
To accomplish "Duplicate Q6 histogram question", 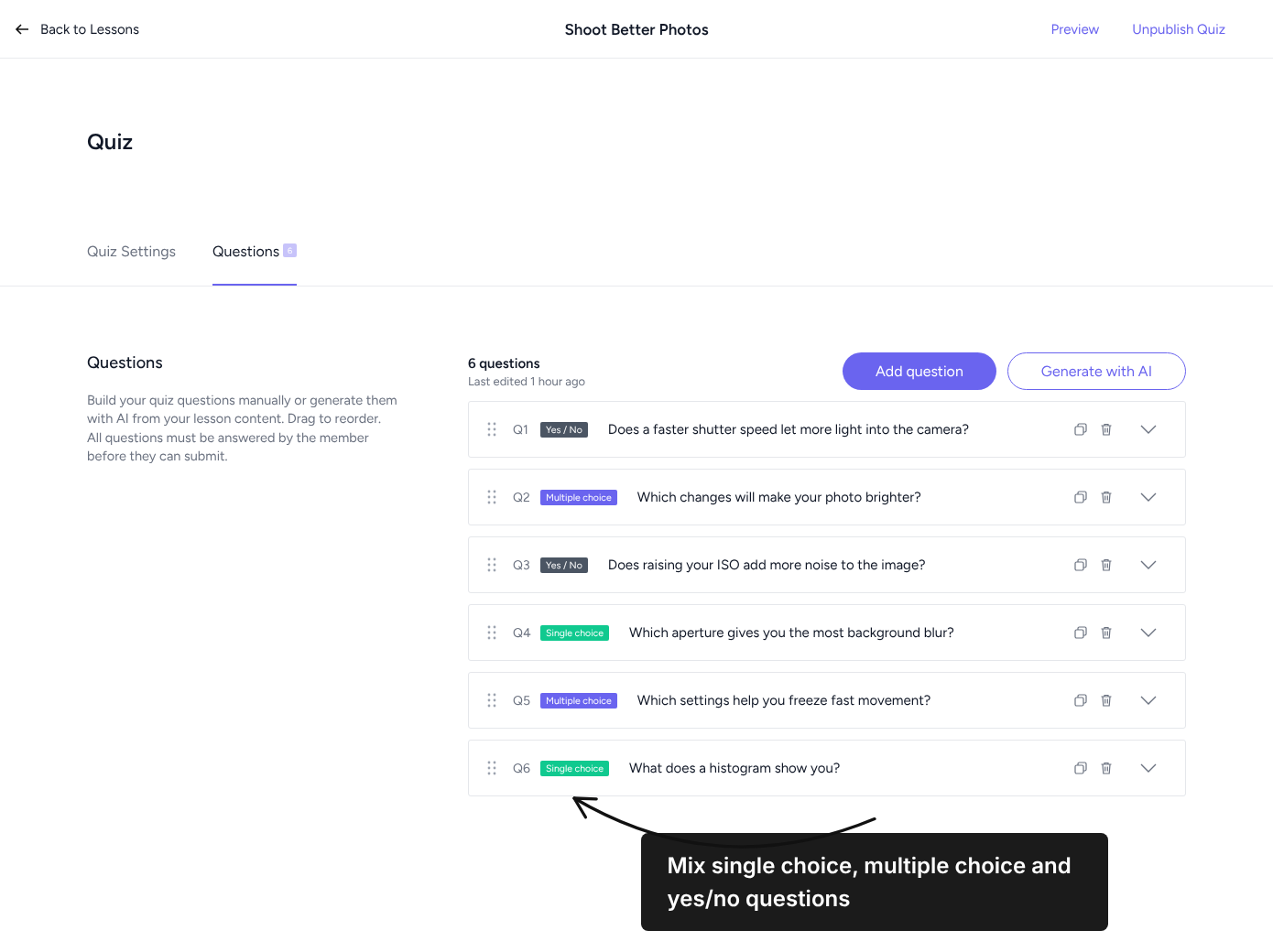I will [1081, 768].
